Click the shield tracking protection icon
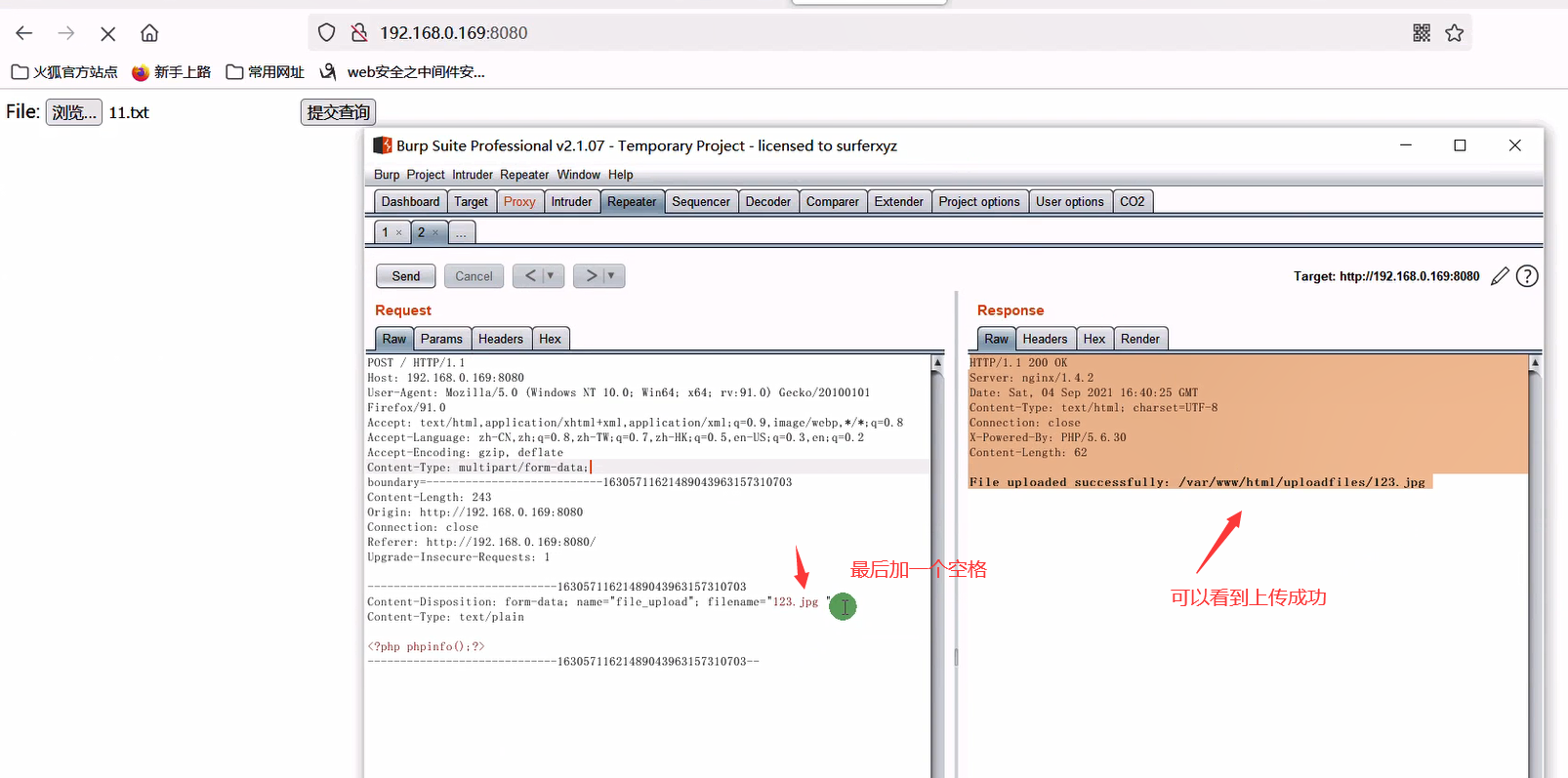The image size is (1568, 778). (x=327, y=33)
